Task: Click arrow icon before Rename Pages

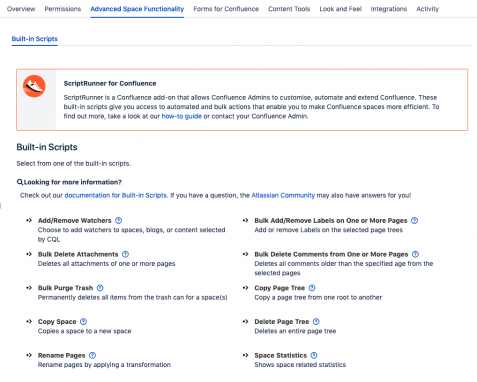Action: (29, 355)
